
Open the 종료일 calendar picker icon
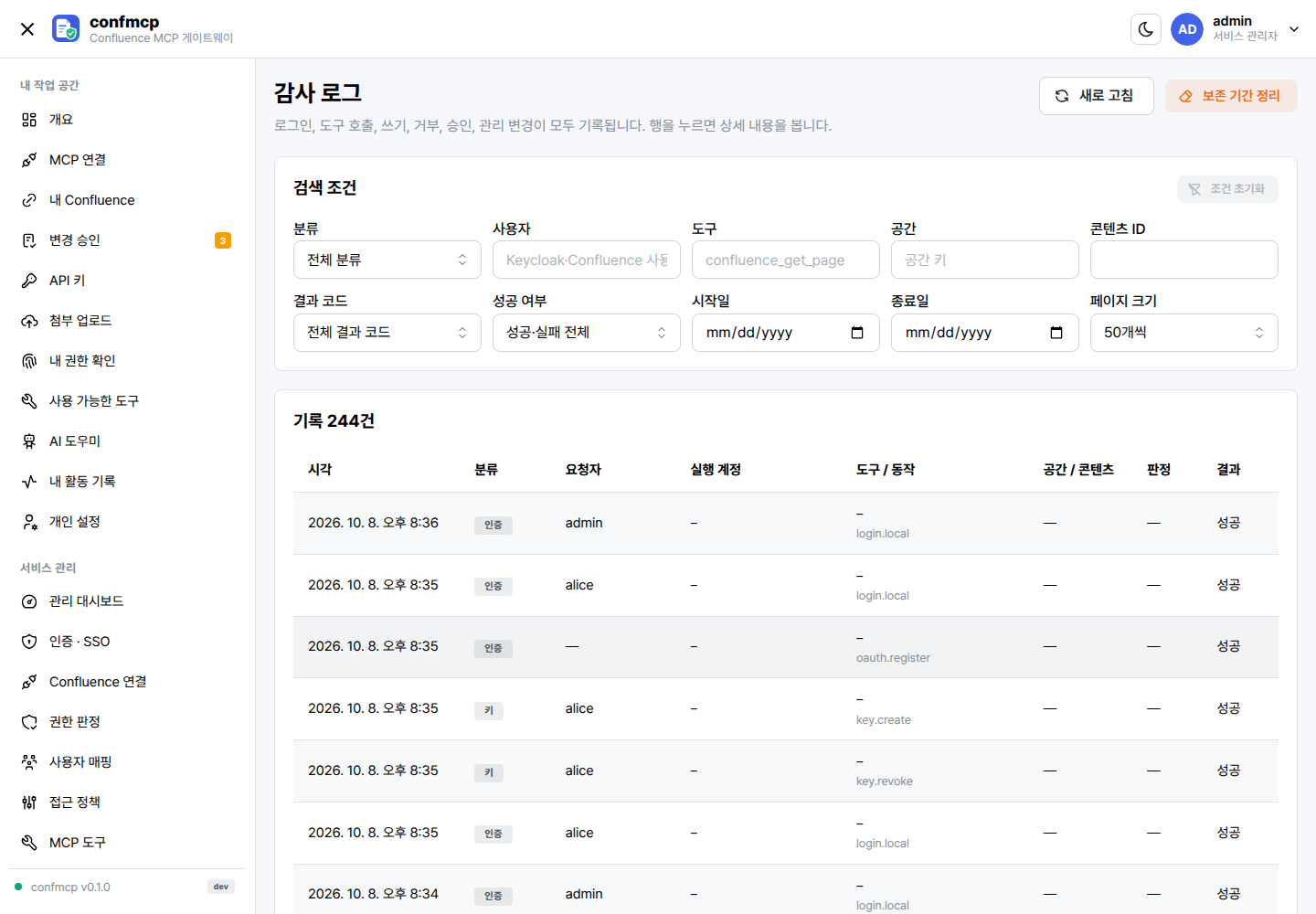click(1056, 333)
